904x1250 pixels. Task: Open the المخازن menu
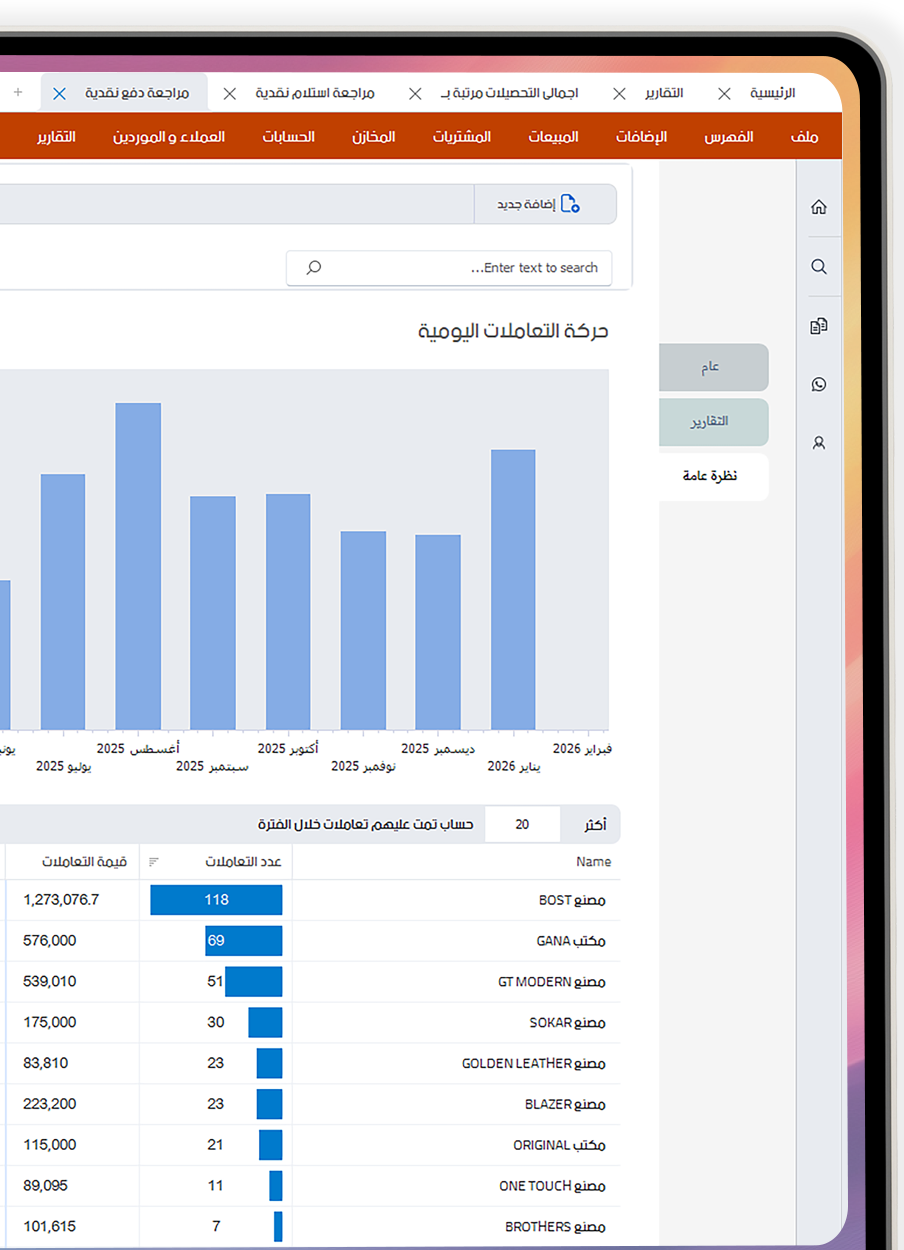(373, 137)
